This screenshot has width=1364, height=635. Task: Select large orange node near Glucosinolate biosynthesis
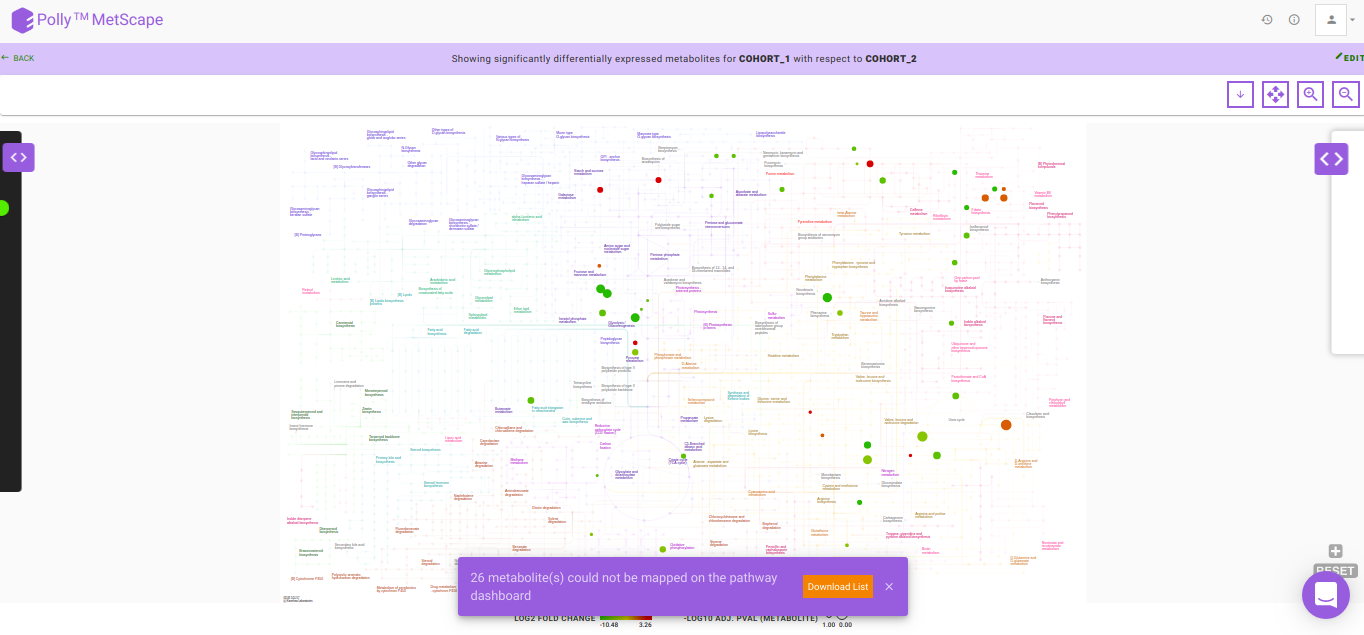tap(1006, 425)
